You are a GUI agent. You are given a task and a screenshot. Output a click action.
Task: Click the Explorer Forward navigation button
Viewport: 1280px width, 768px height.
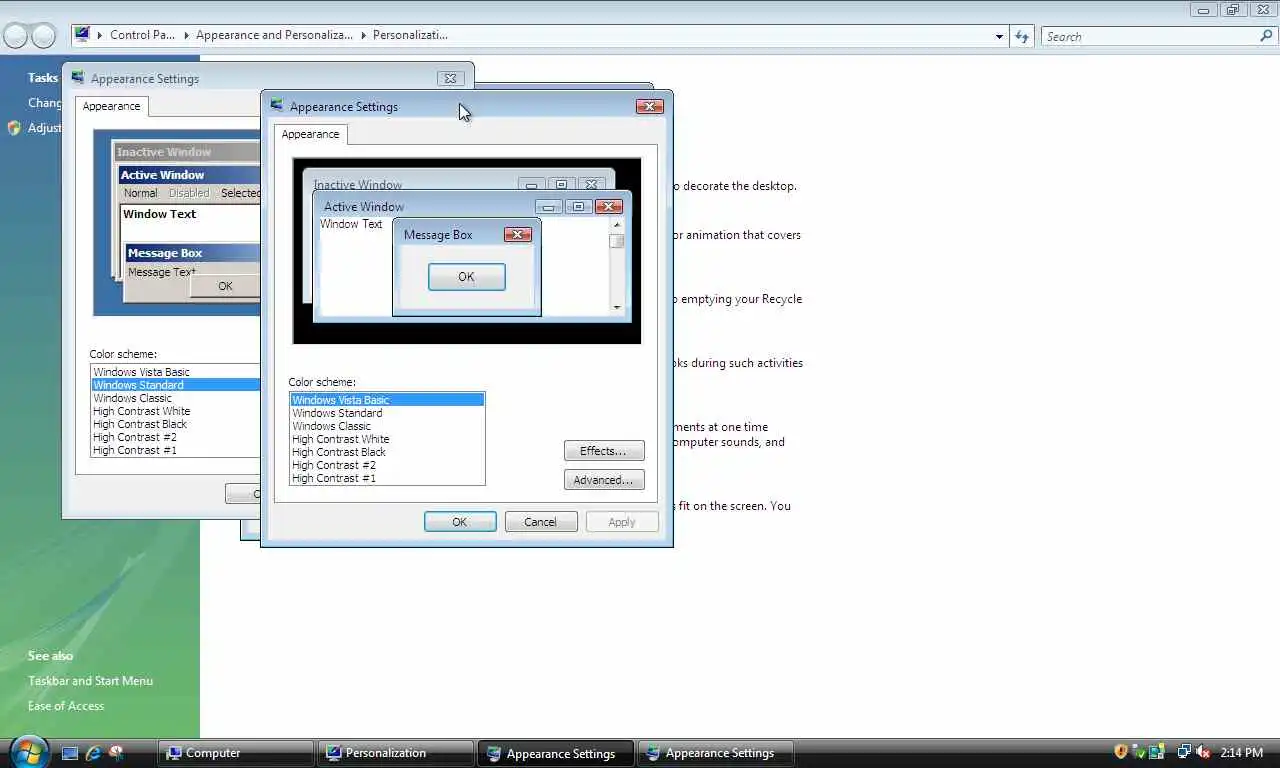[x=43, y=36]
